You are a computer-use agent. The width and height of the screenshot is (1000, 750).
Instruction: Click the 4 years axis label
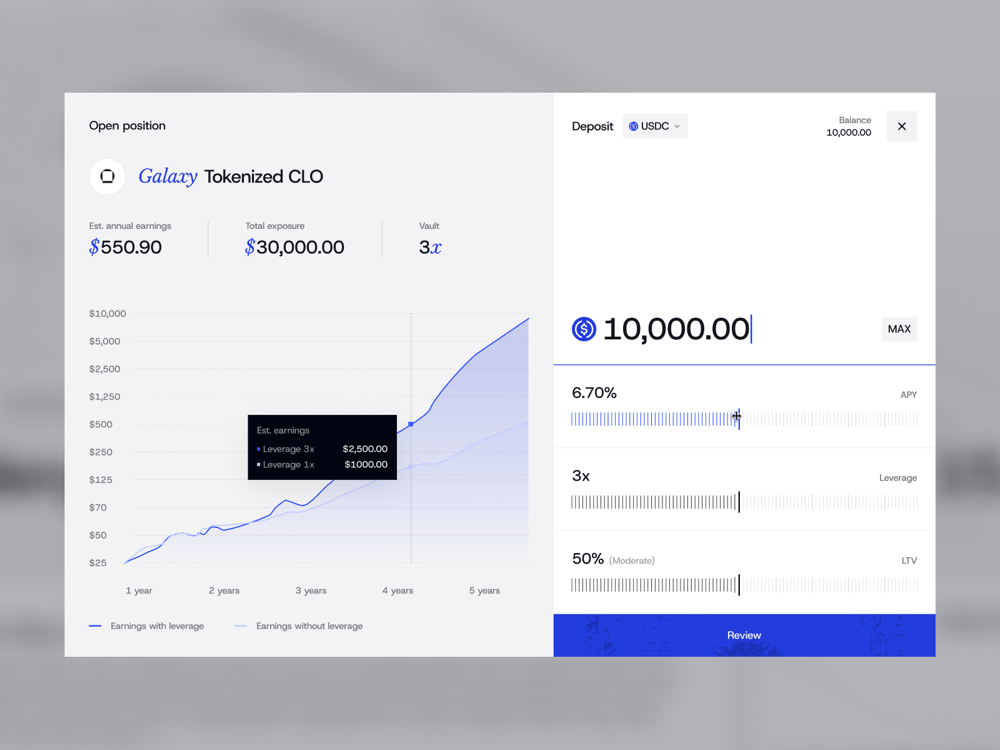(398, 591)
